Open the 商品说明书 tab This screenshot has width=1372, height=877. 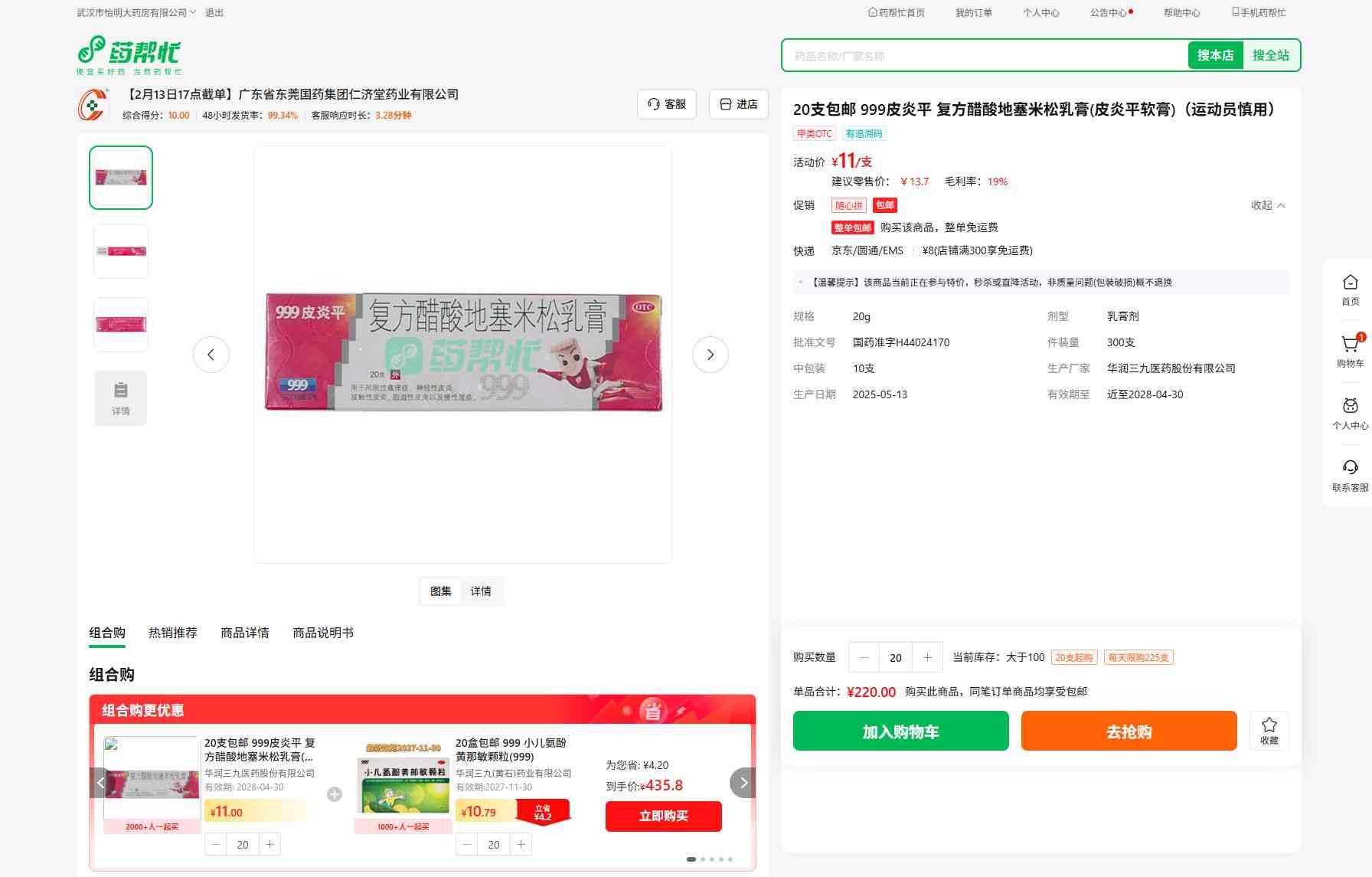(x=322, y=633)
